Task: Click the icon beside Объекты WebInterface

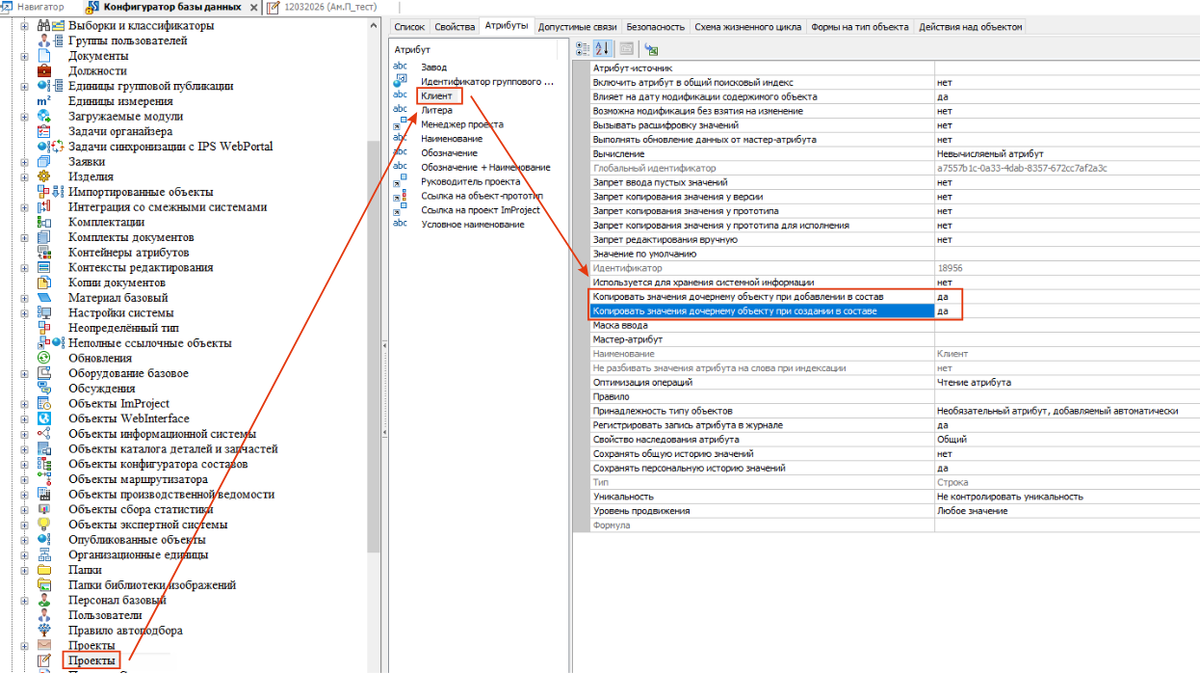Action: [x=44, y=419]
